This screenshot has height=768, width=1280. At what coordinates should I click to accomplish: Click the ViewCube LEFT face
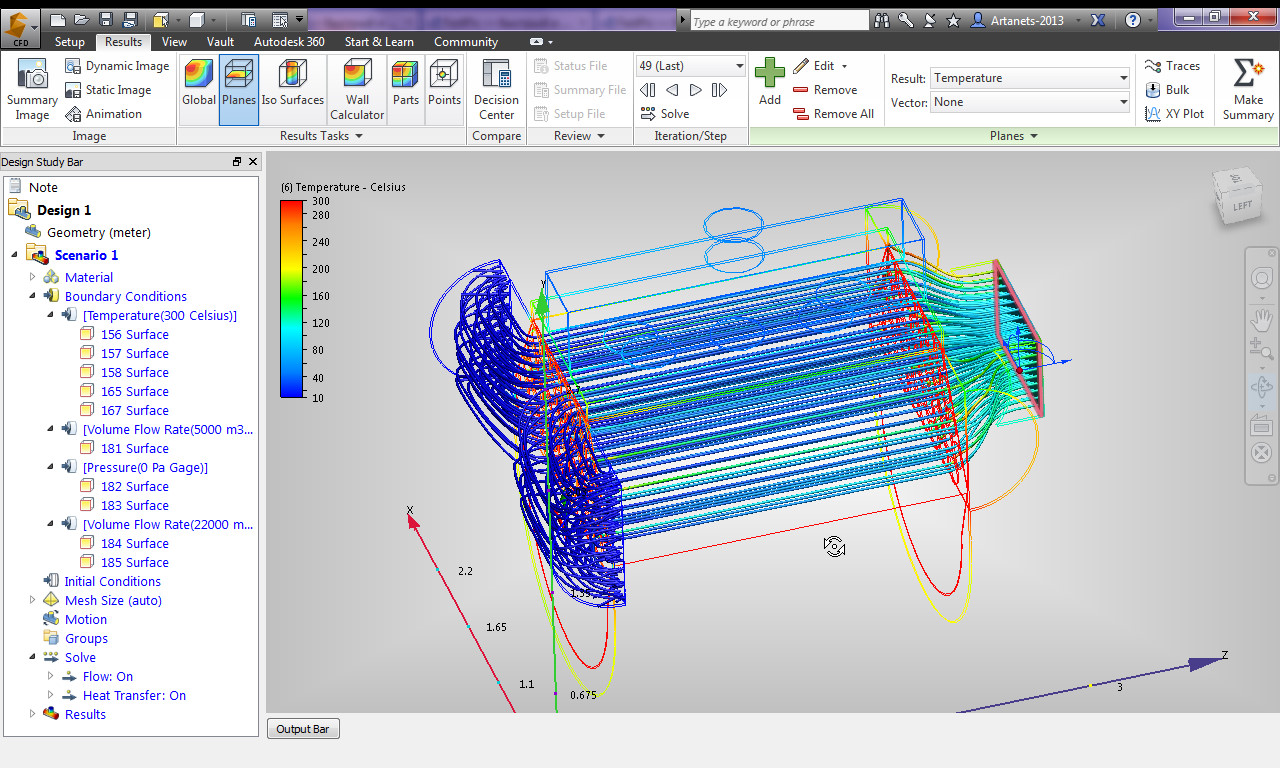[1241, 206]
